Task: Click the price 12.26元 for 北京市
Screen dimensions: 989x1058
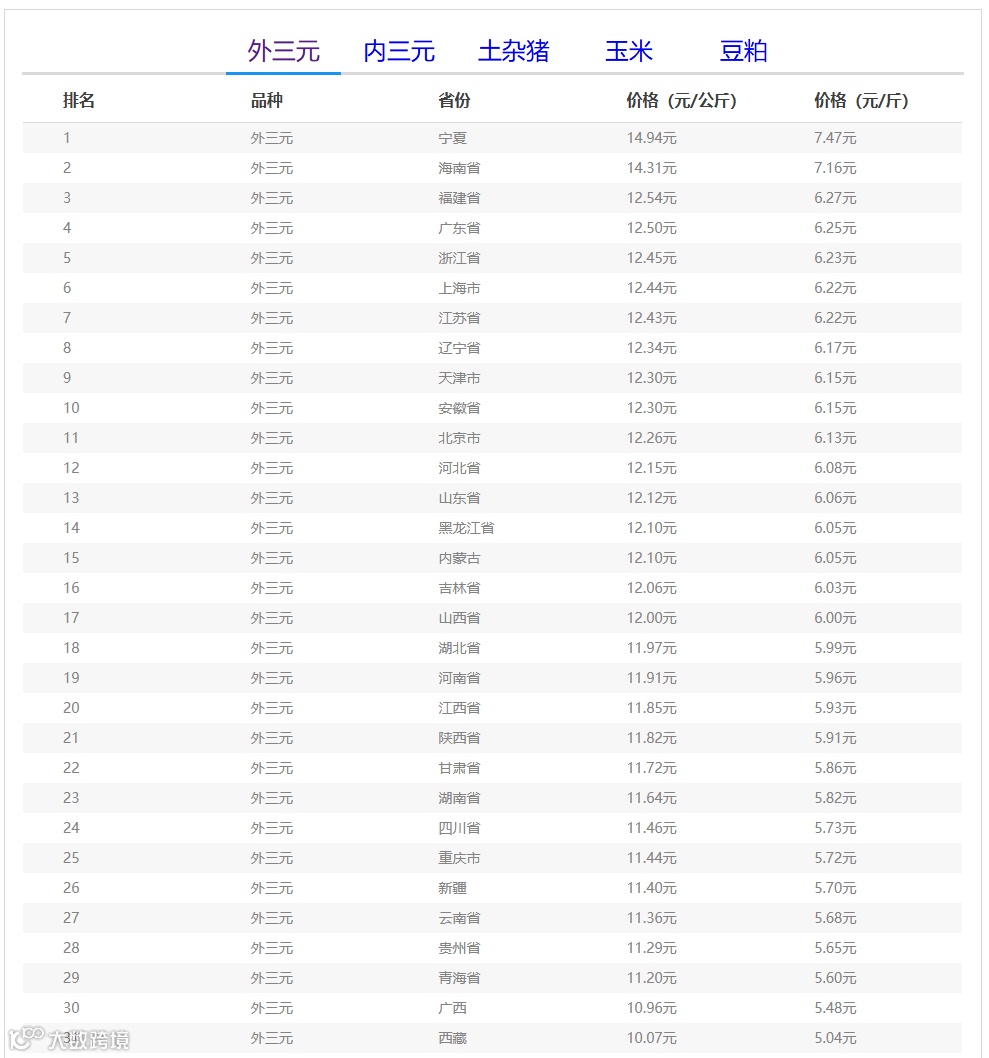Action: pos(651,438)
